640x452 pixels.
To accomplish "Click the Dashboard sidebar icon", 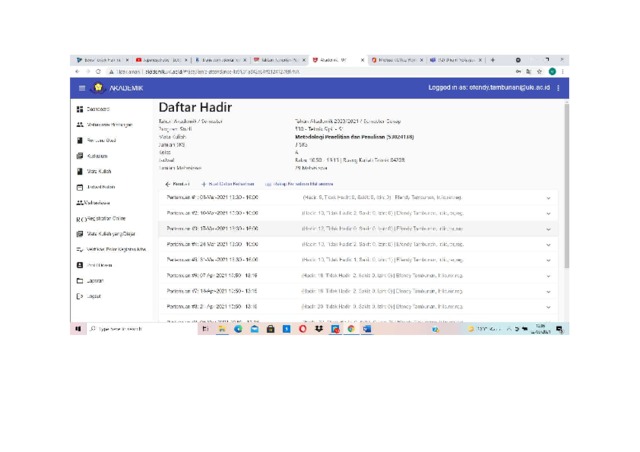I will (x=80, y=109).
